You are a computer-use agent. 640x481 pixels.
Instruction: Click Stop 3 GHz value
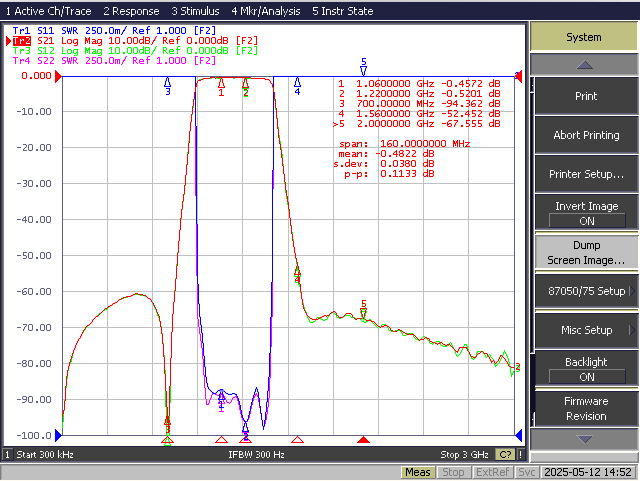coord(464,454)
